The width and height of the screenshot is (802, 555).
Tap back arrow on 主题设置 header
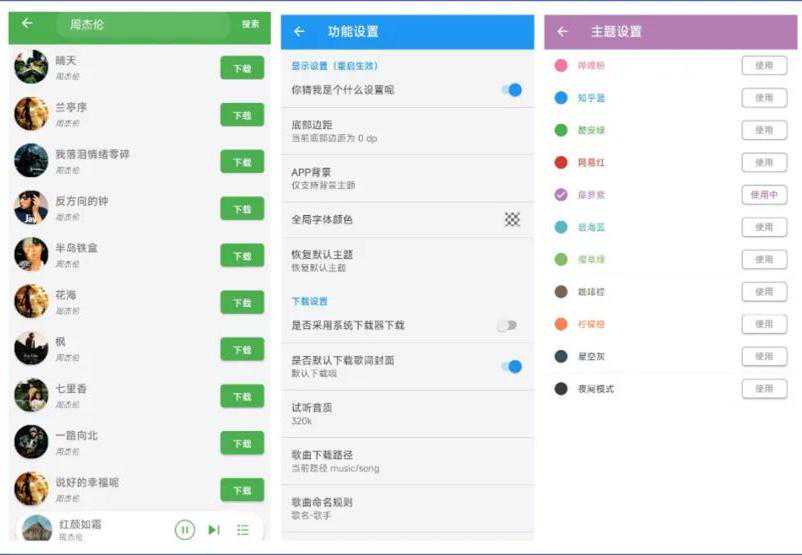tap(563, 32)
